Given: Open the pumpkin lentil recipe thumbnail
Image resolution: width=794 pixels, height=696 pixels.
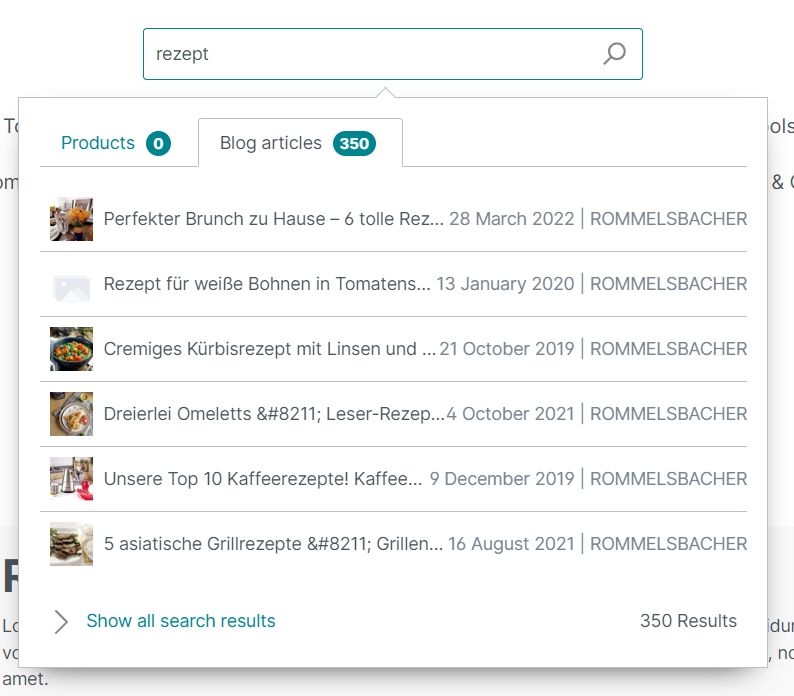Looking at the screenshot, I should (x=72, y=349).
